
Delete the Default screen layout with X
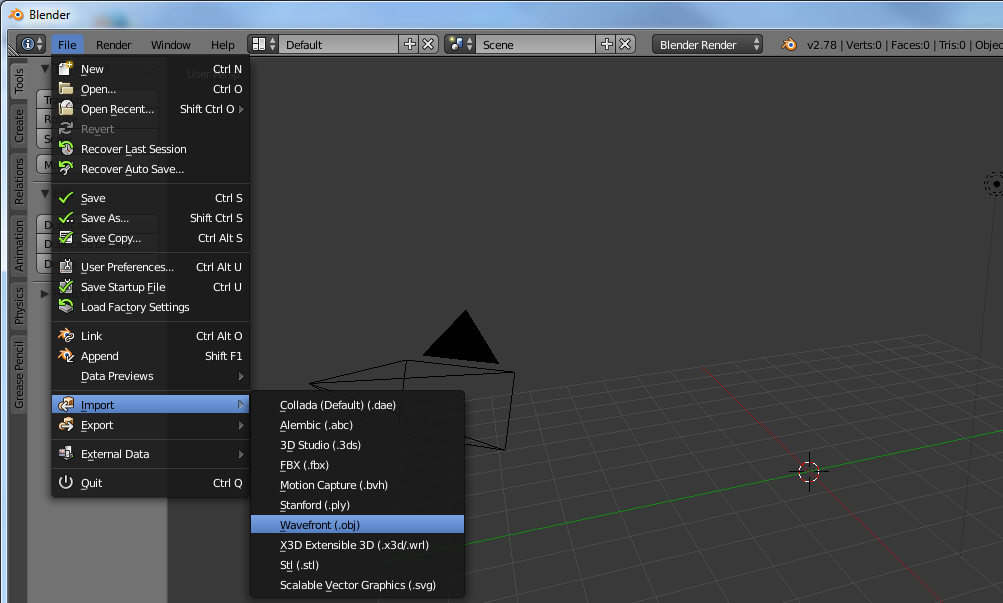428,45
